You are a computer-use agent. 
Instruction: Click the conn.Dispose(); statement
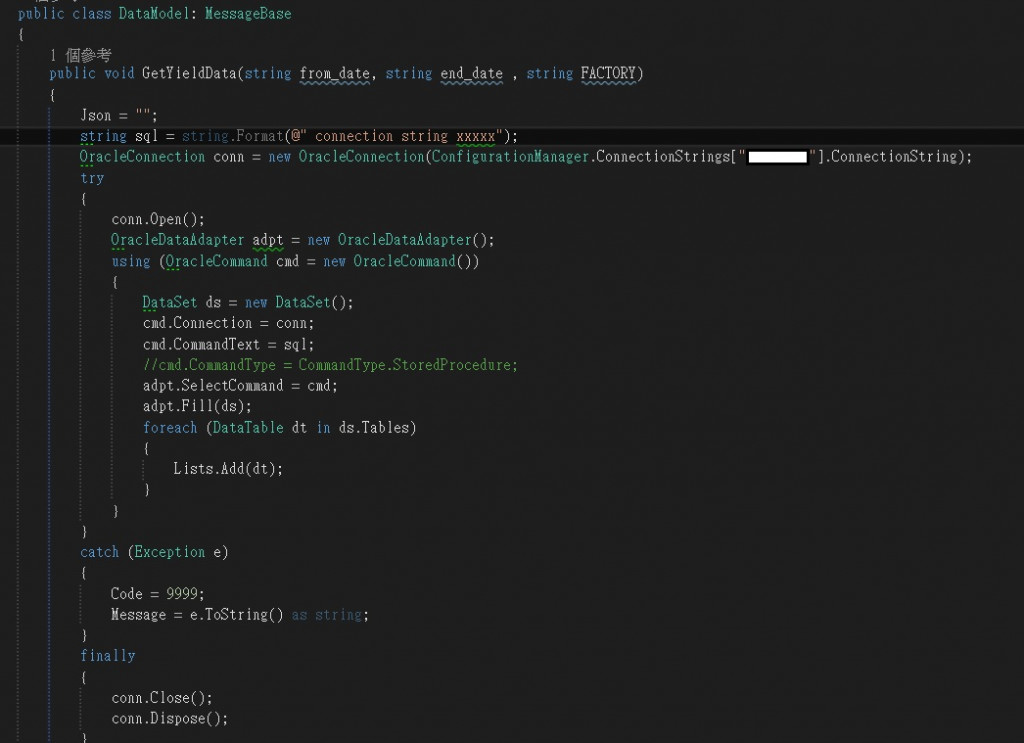(x=169, y=719)
